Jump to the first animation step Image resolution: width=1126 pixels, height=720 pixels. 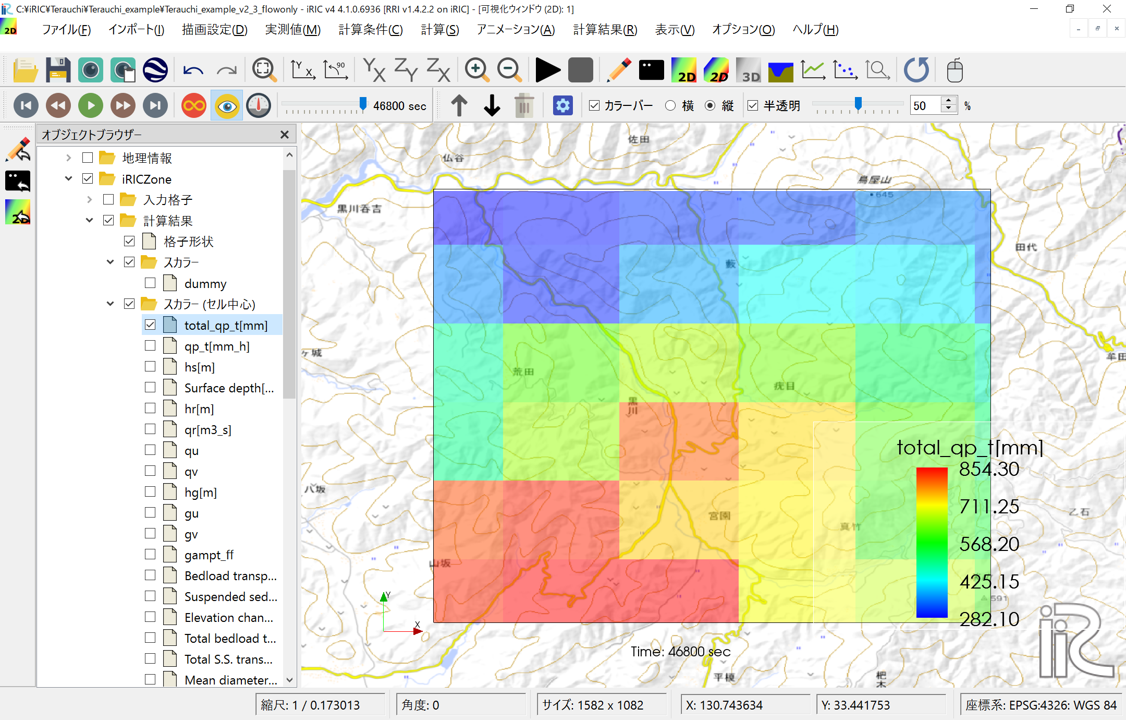[x=26, y=106]
